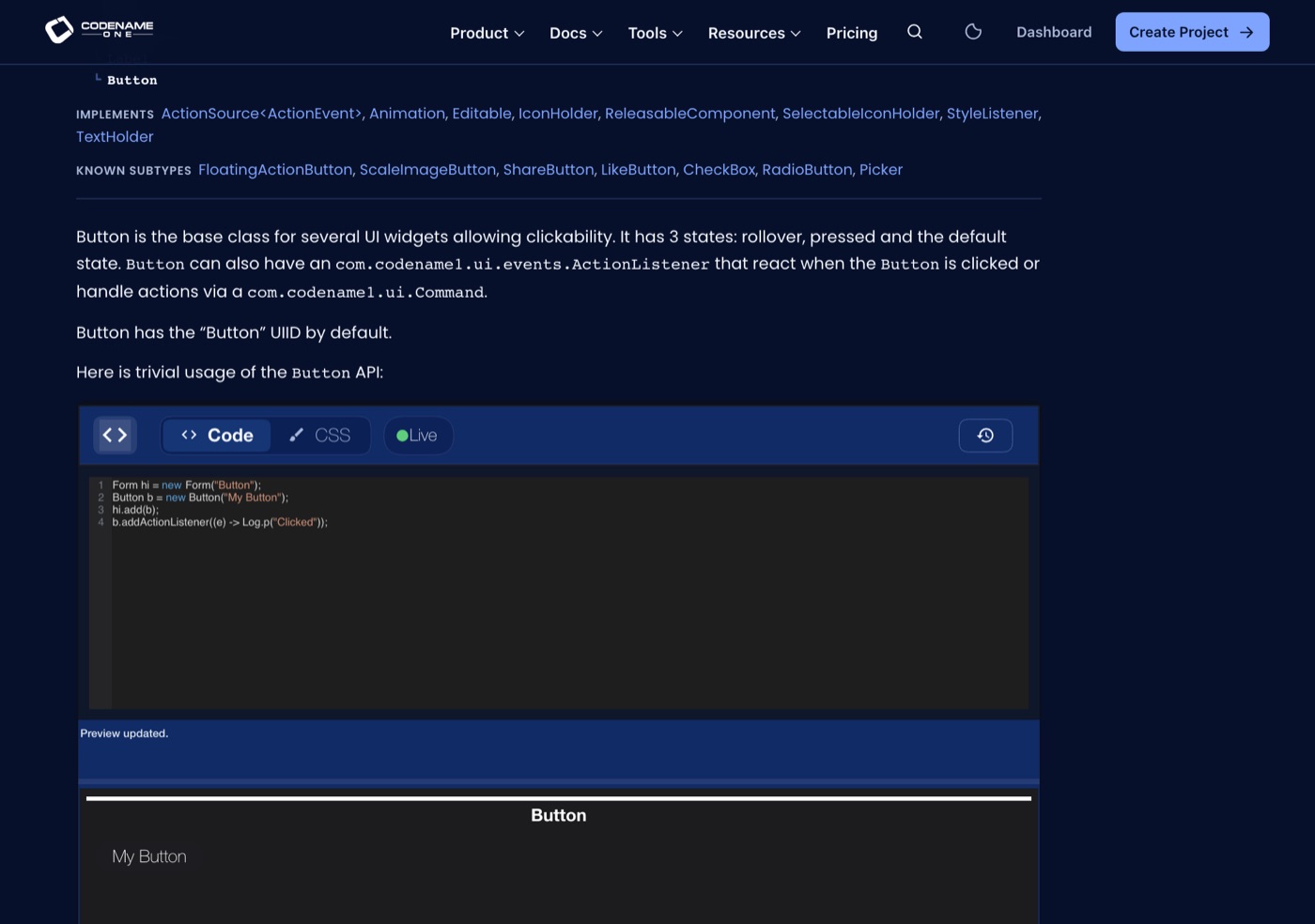The height and width of the screenshot is (924, 1315).
Task: Open the Picker subtype link
Action: [881, 170]
